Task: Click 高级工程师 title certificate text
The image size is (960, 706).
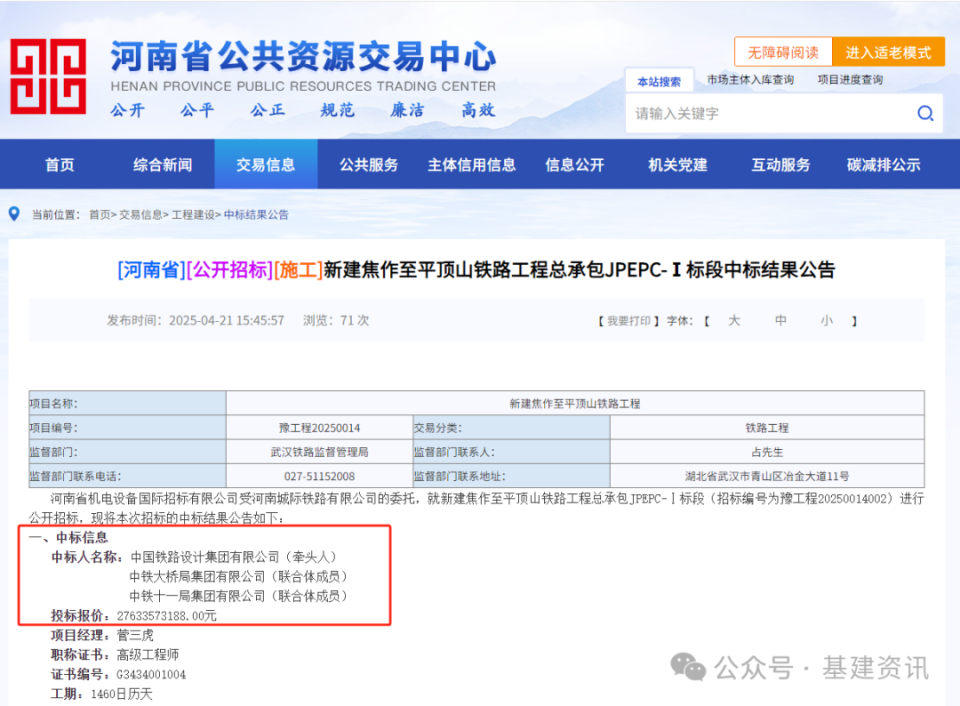Action: pyautogui.click(x=148, y=655)
